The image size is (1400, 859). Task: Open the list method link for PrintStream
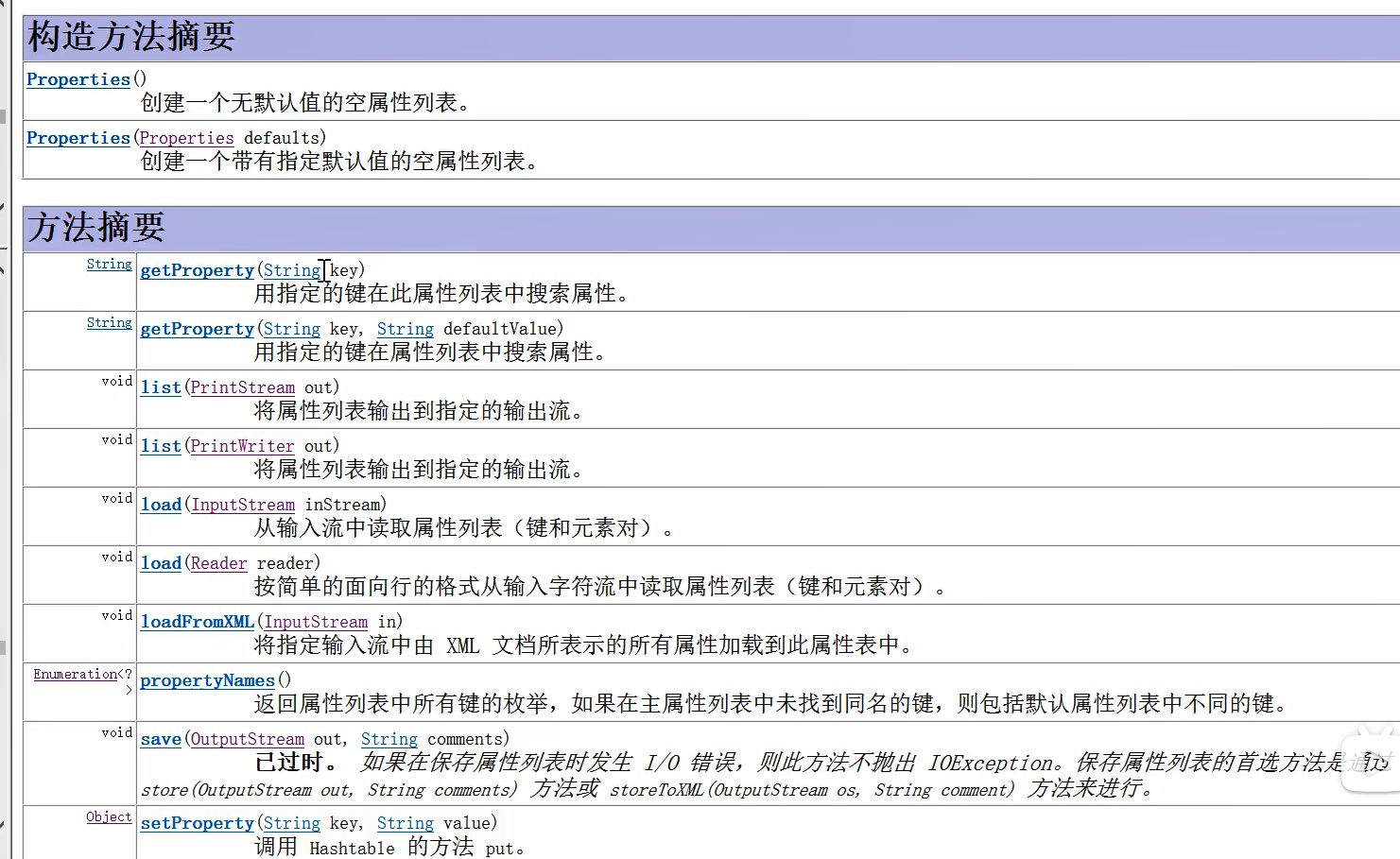(x=161, y=387)
